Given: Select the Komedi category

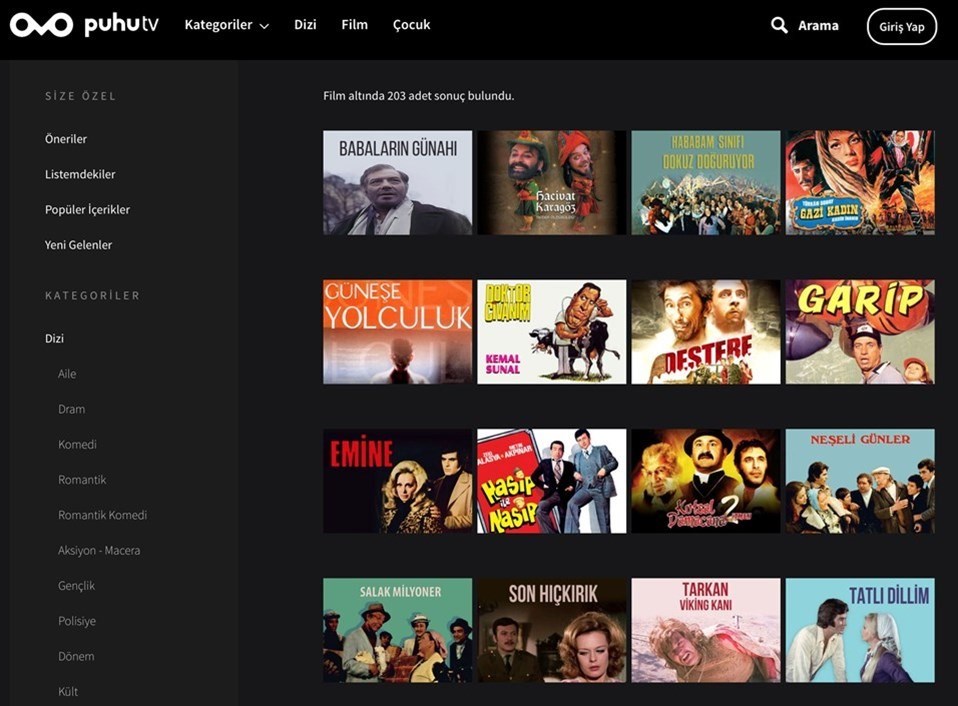Looking at the screenshot, I should coord(77,444).
